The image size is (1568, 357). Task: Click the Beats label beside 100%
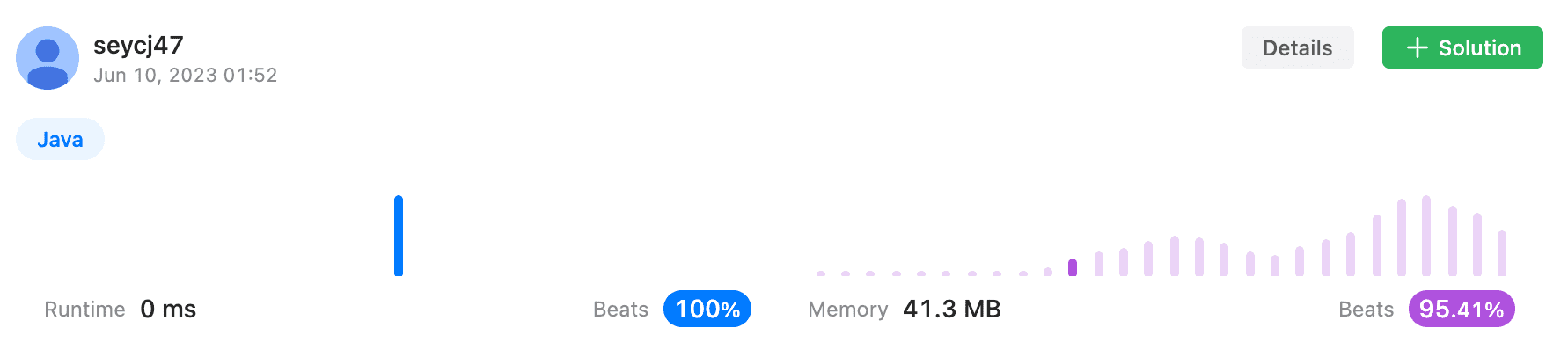(x=620, y=310)
